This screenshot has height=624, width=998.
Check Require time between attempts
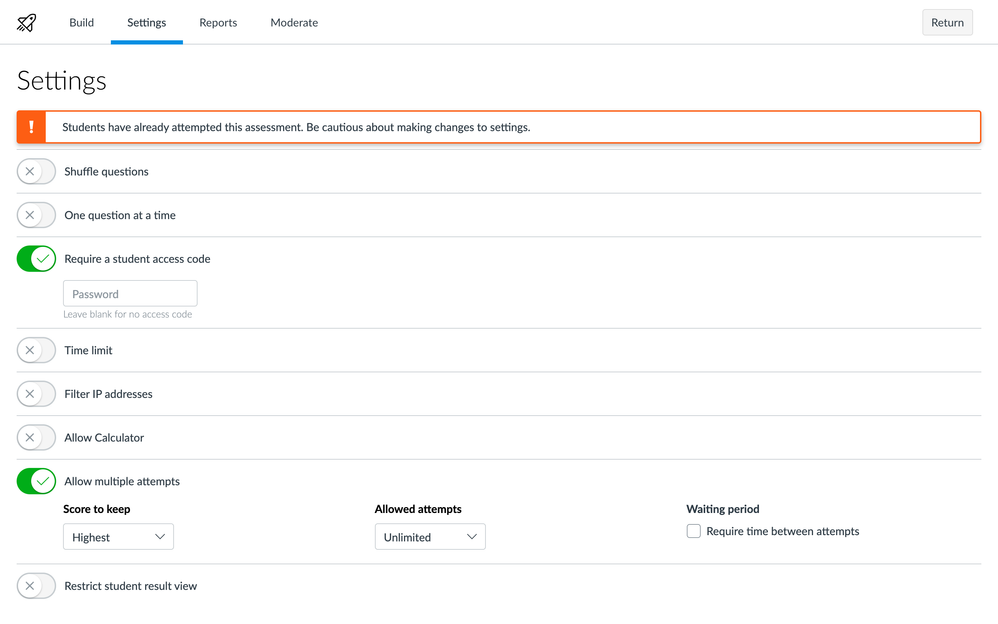point(694,532)
